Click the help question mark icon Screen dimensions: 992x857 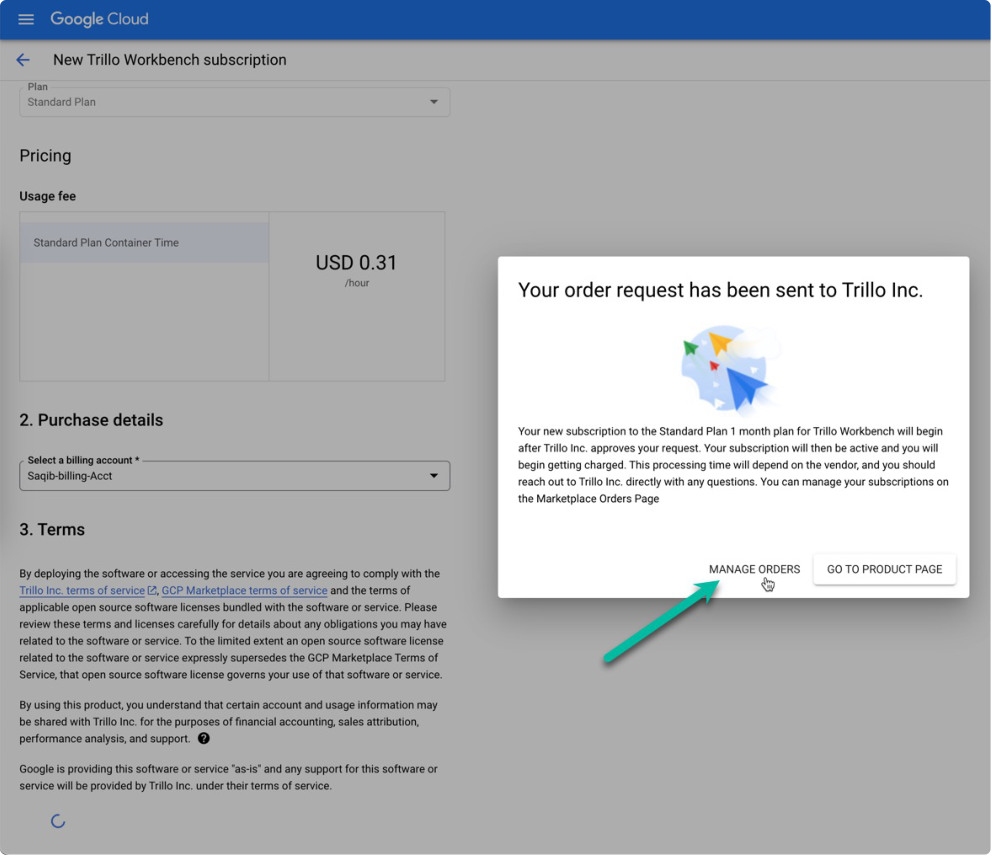204,738
